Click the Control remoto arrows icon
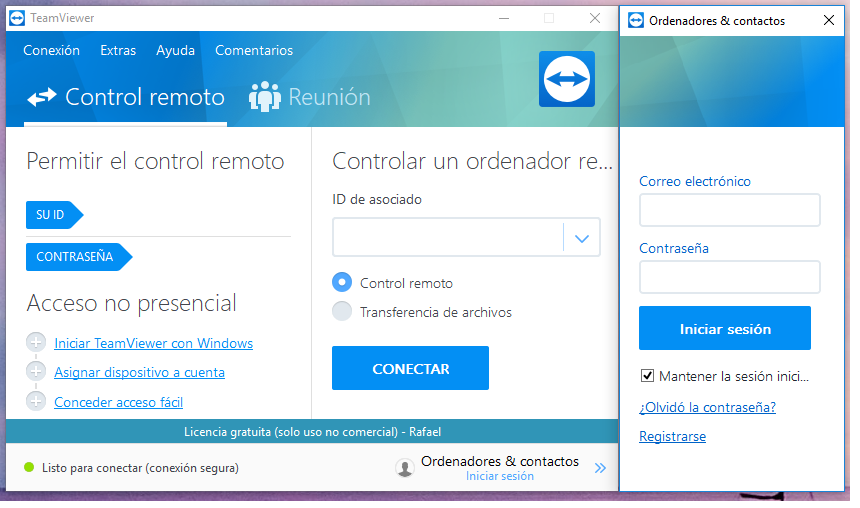Screen dimensions: 860x508 point(42,97)
